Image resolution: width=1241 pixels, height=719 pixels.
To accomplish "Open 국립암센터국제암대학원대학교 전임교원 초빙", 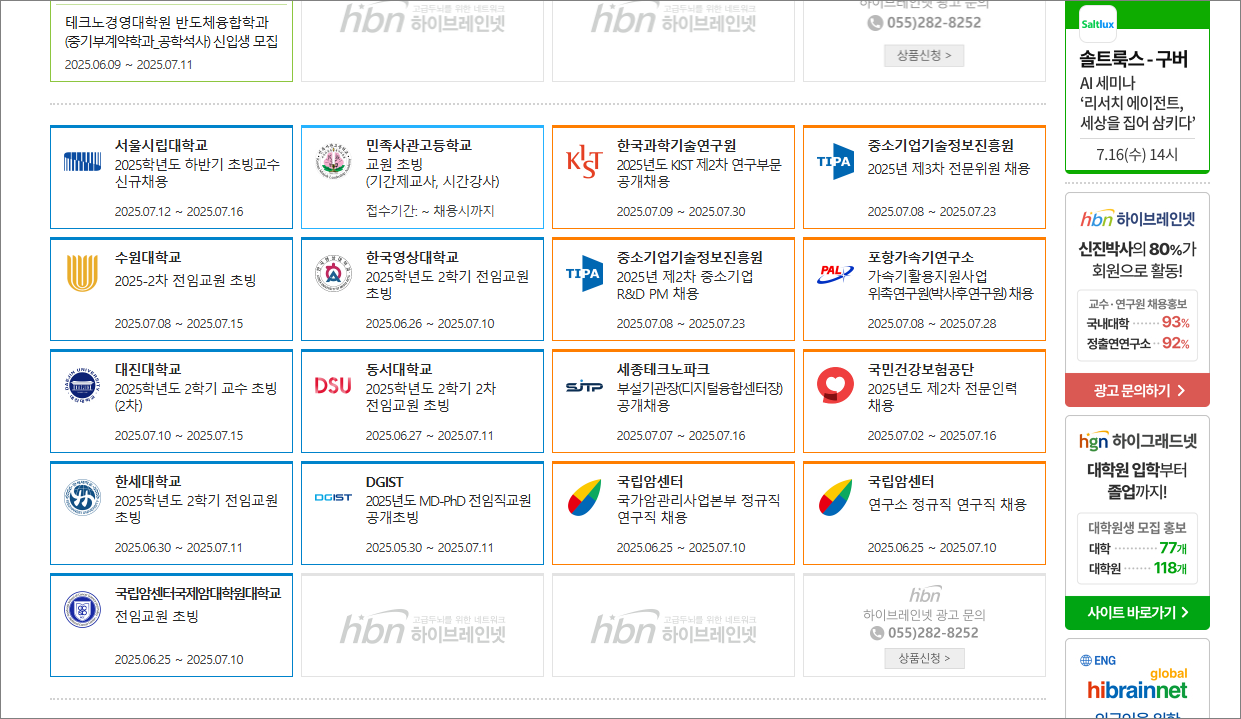I will pos(171,625).
